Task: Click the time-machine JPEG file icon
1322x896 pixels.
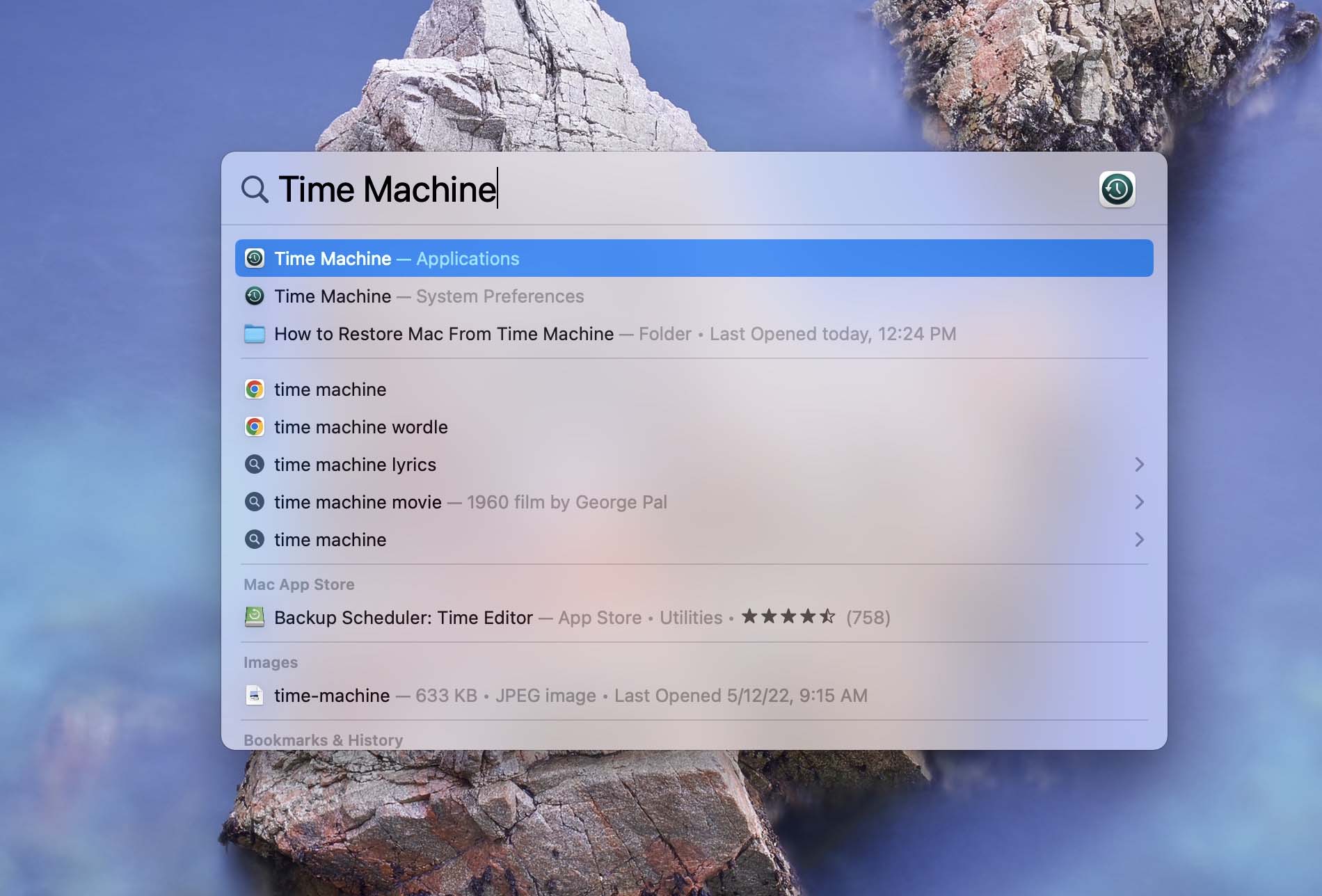Action: point(255,696)
